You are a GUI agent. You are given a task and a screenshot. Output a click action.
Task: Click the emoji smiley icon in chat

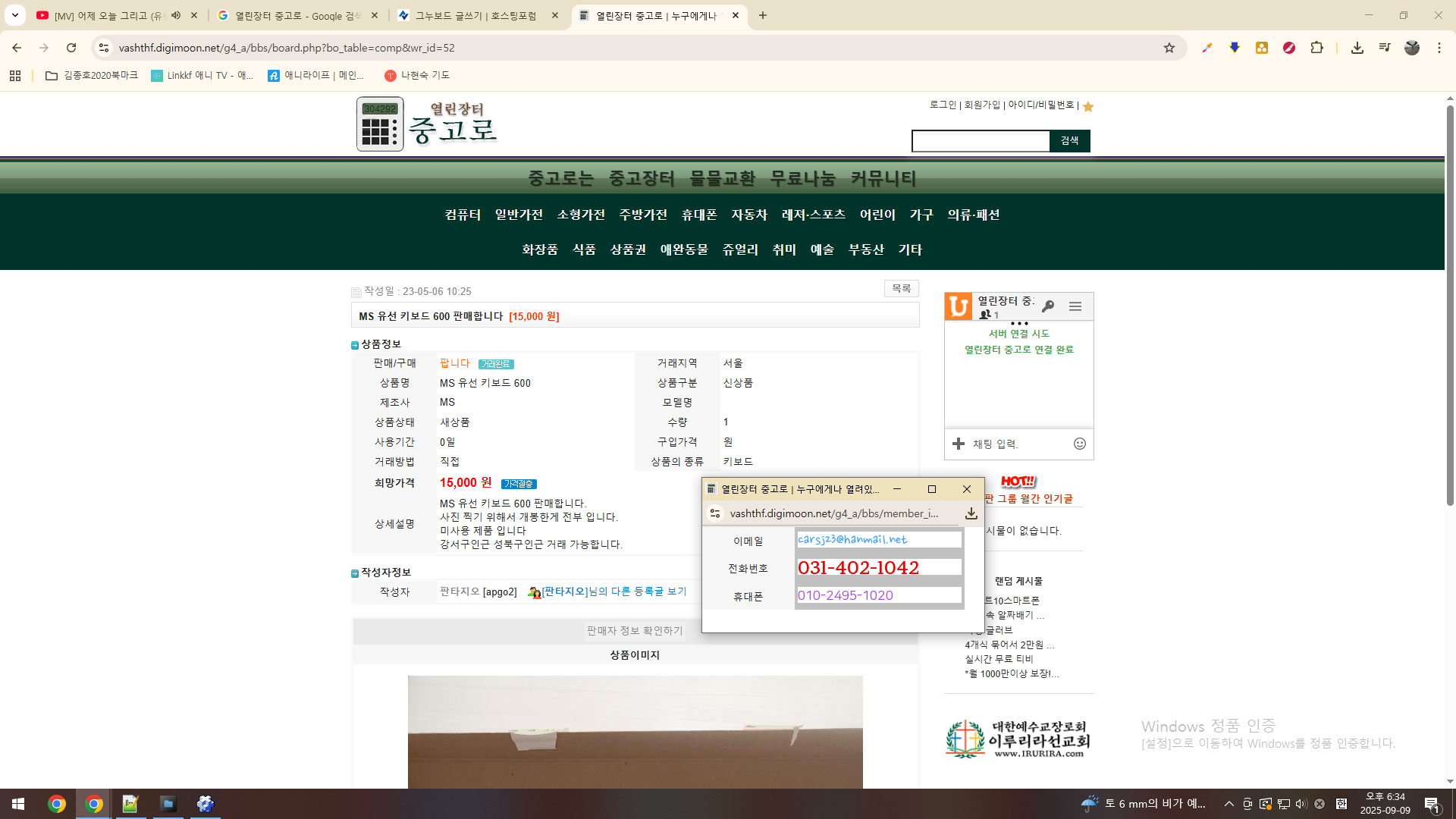tap(1079, 444)
